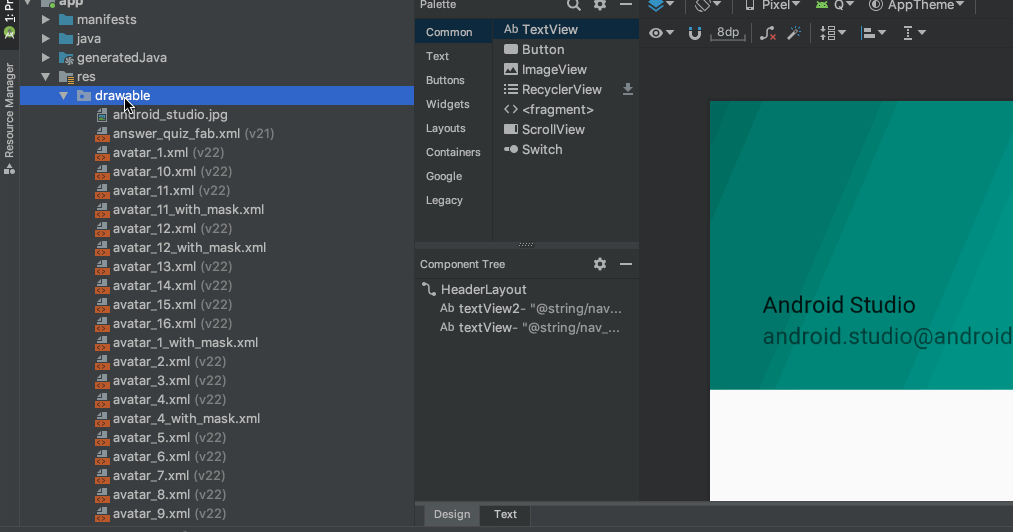Open the Q API version dropdown
1013x532 pixels.
834,5
